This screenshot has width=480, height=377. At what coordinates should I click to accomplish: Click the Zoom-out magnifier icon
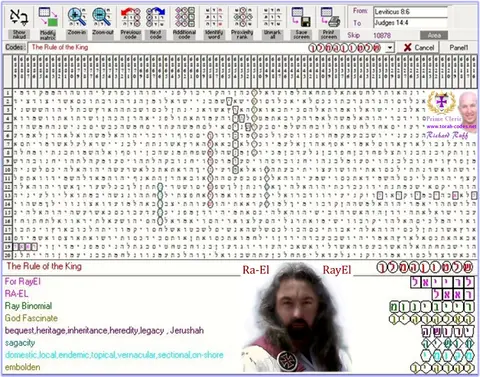click(102, 17)
